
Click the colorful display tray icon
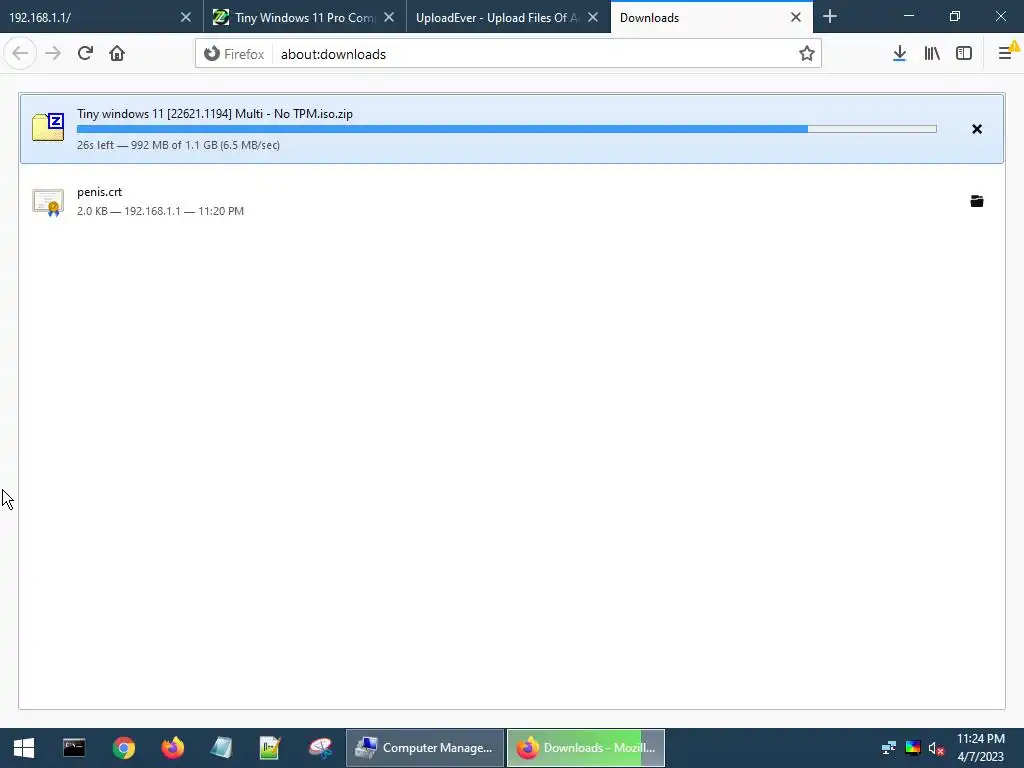coord(912,748)
